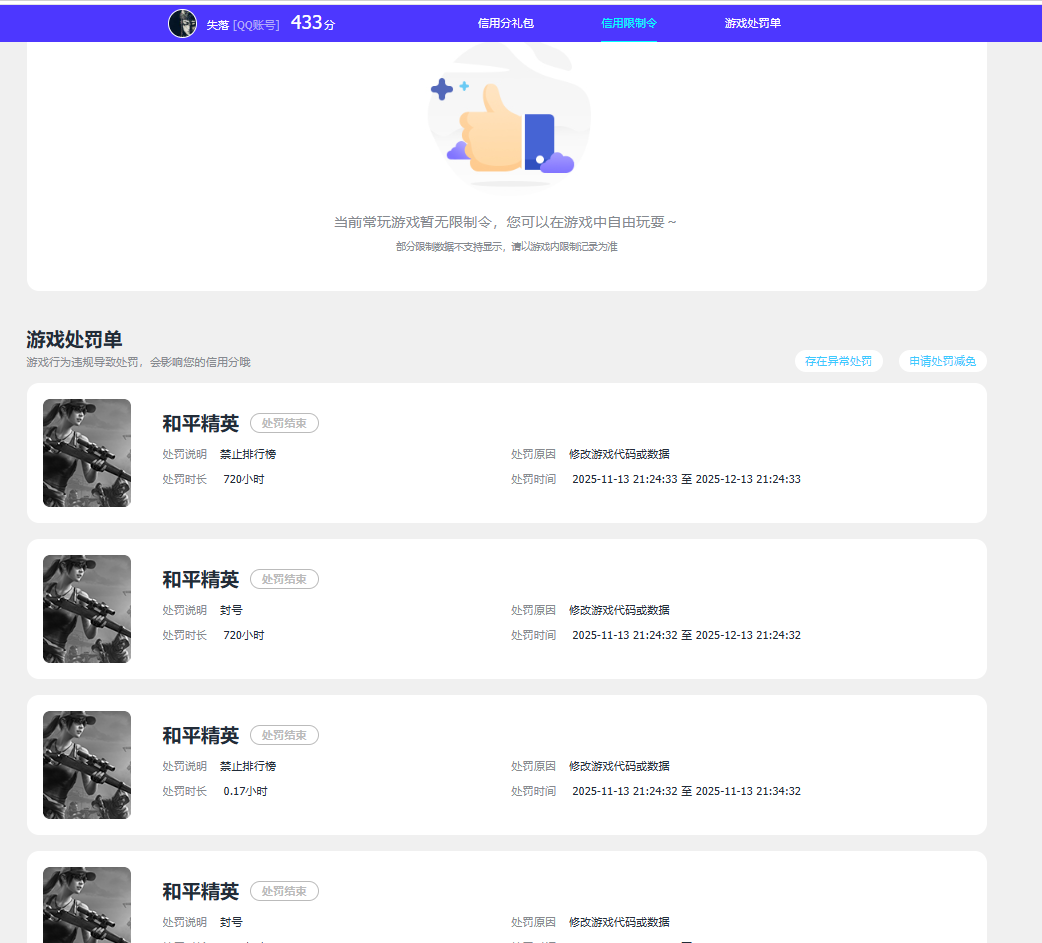Click time range ending 2025-12-13 21:24:32

[686, 635]
